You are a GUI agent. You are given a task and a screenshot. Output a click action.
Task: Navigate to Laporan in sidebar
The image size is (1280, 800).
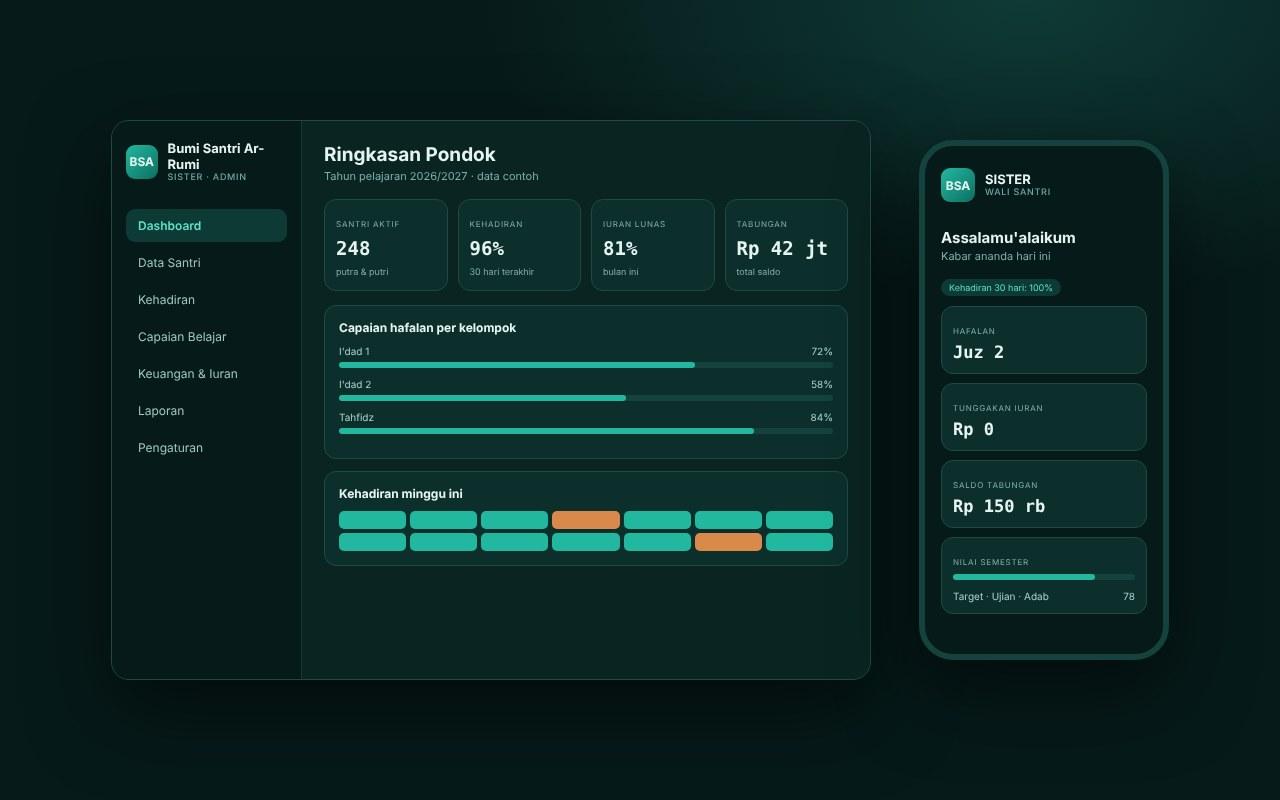pos(206,411)
